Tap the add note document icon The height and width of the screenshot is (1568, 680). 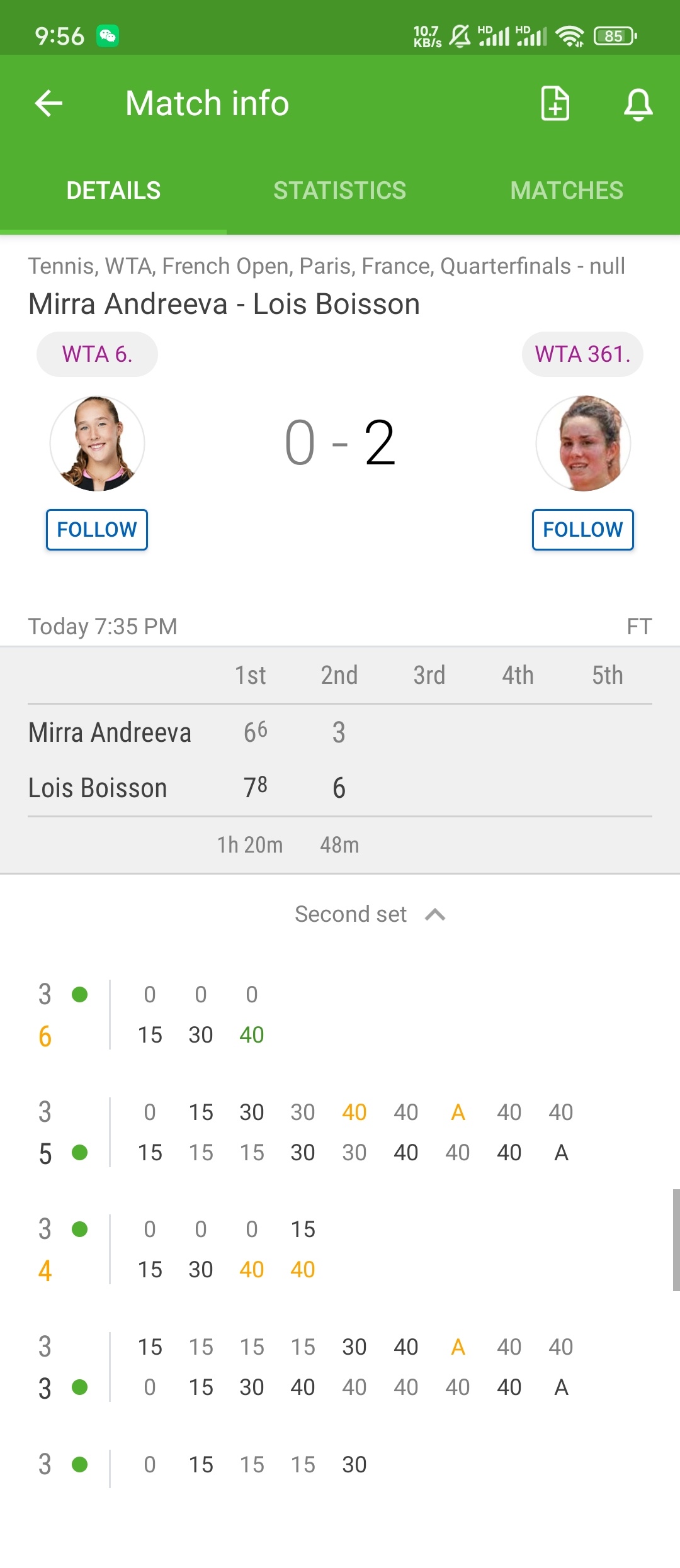[x=555, y=103]
